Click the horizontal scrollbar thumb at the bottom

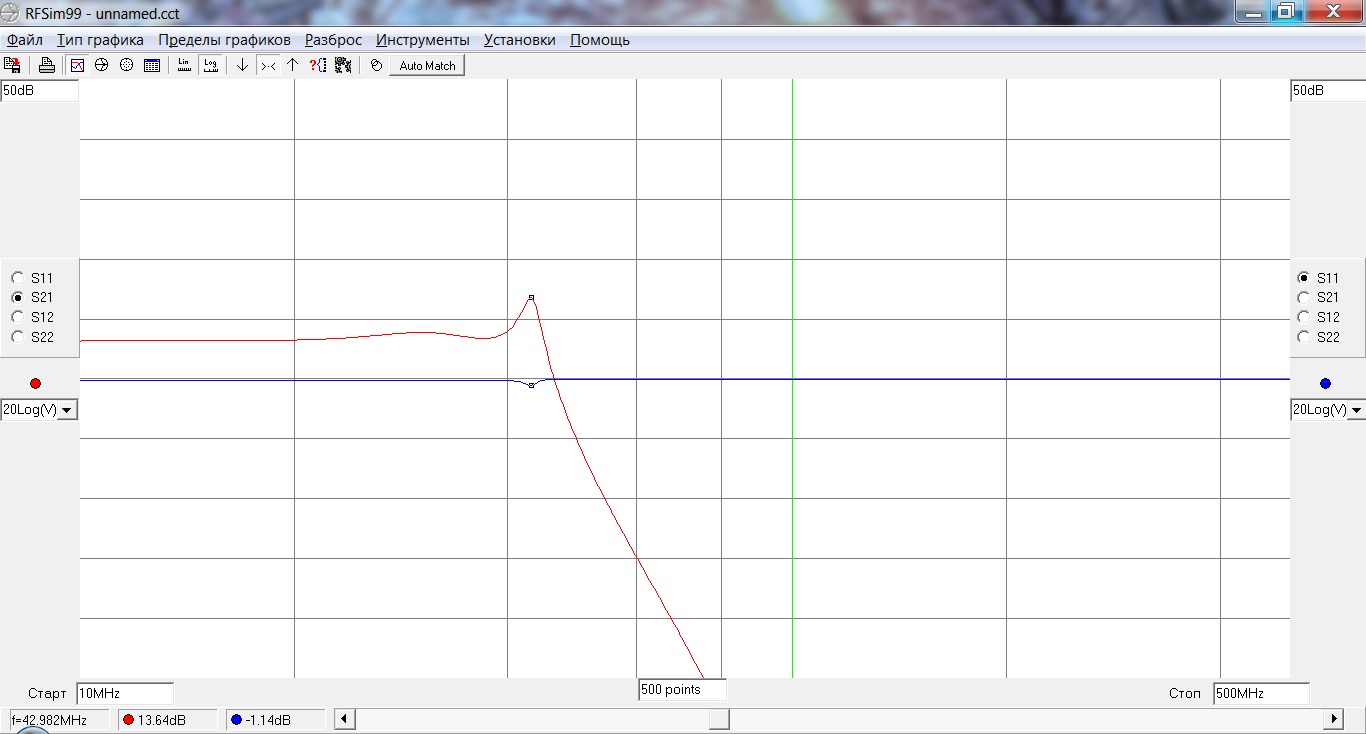[x=719, y=719]
